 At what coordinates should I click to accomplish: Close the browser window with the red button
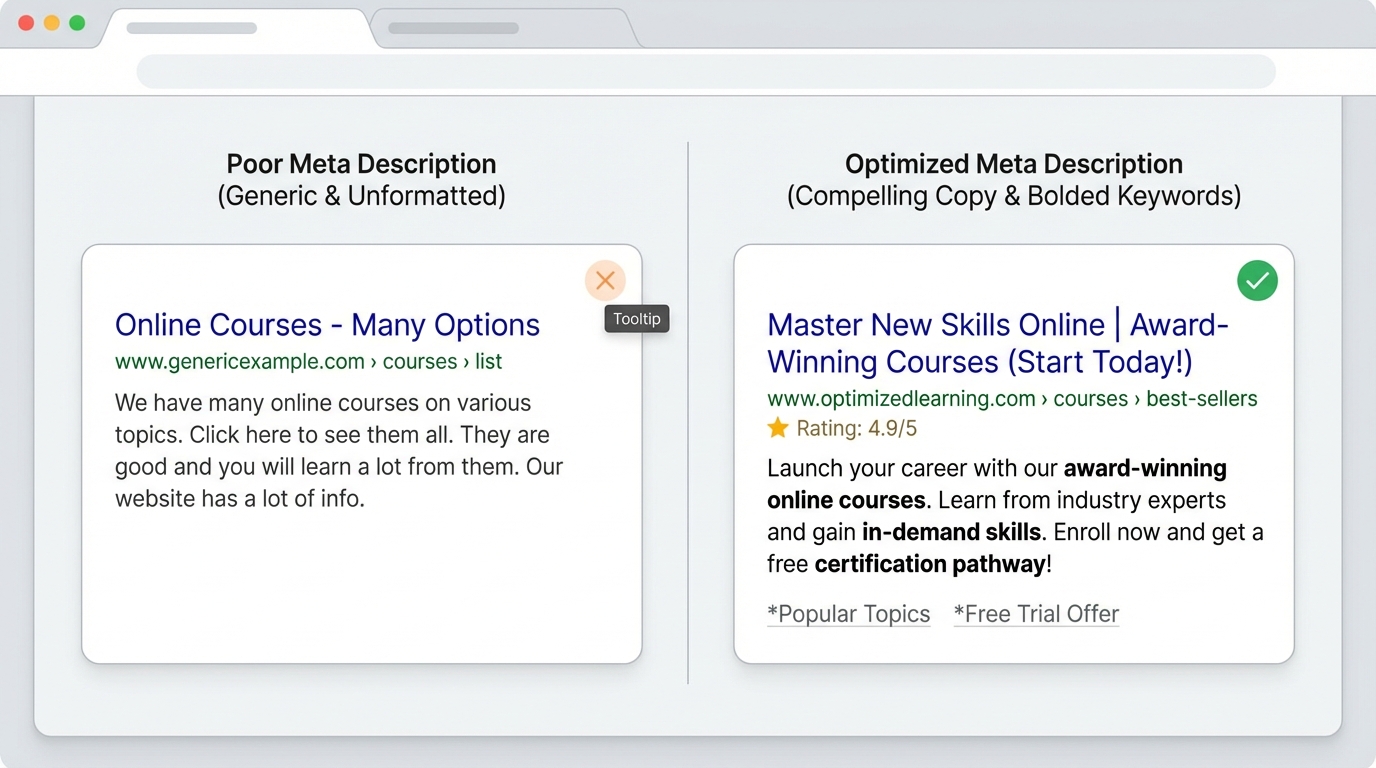pyautogui.click(x=25, y=21)
